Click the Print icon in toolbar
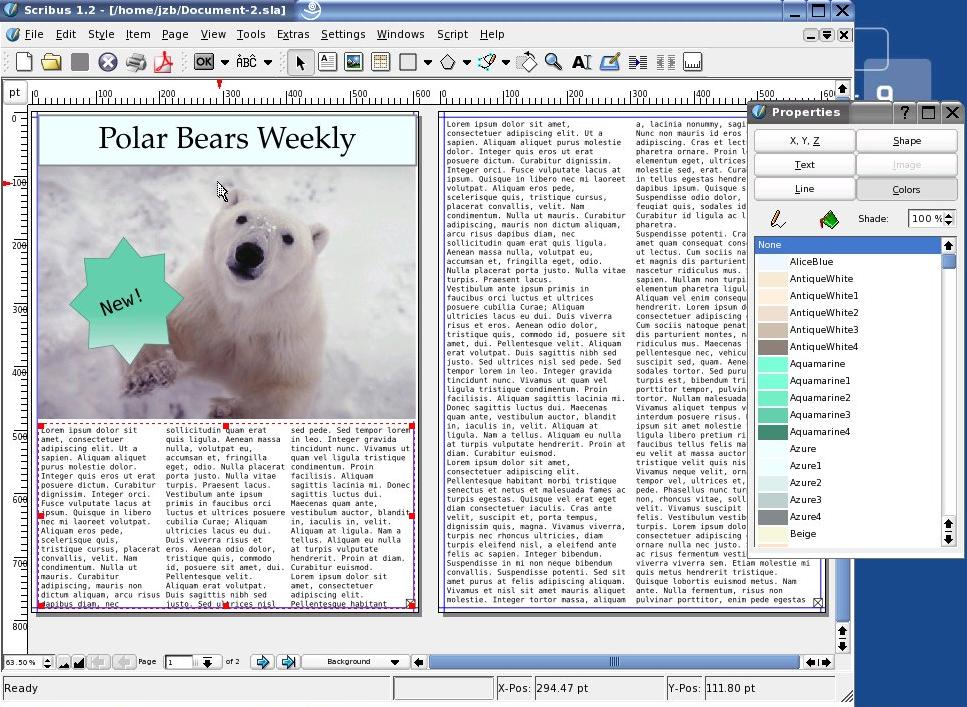Viewport: 967px width, 707px height. tap(135, 62)
